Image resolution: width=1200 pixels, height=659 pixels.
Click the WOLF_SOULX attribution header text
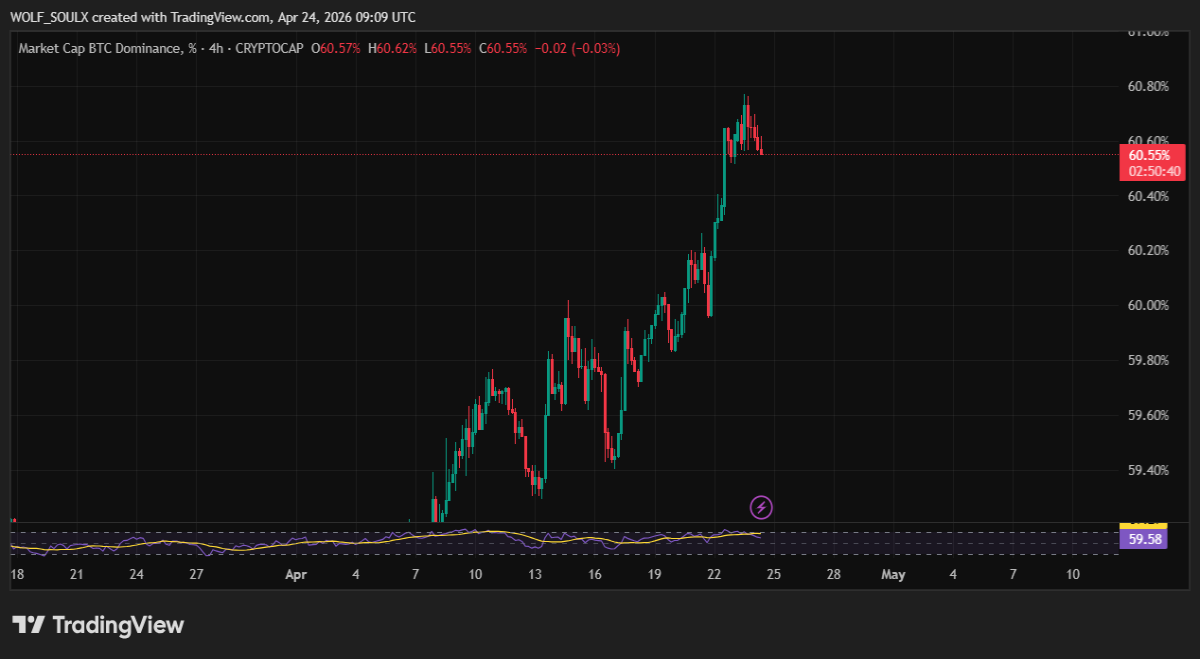(213, 17)
